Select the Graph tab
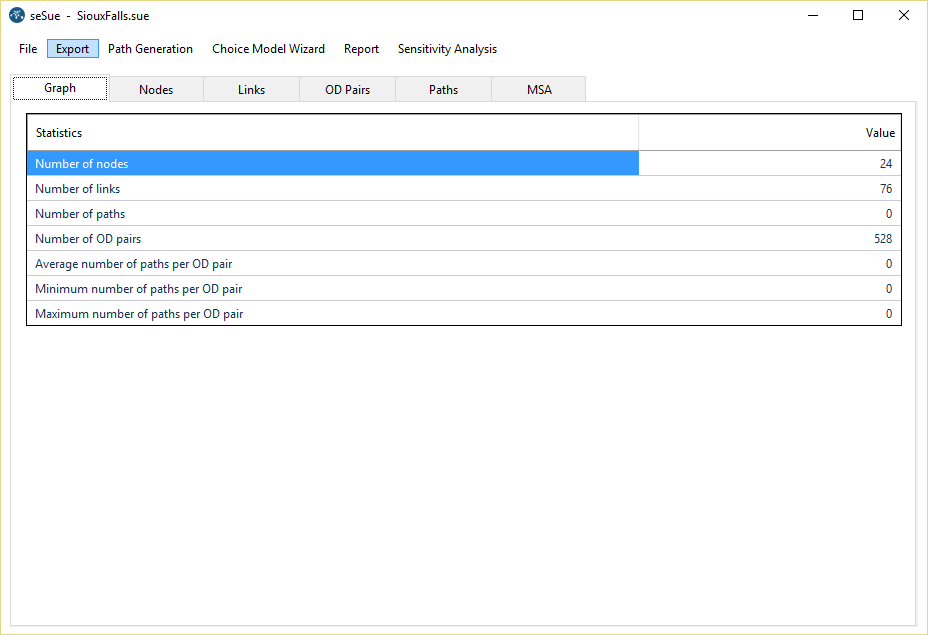Screen dimensions: 928x635 [60, 88]
